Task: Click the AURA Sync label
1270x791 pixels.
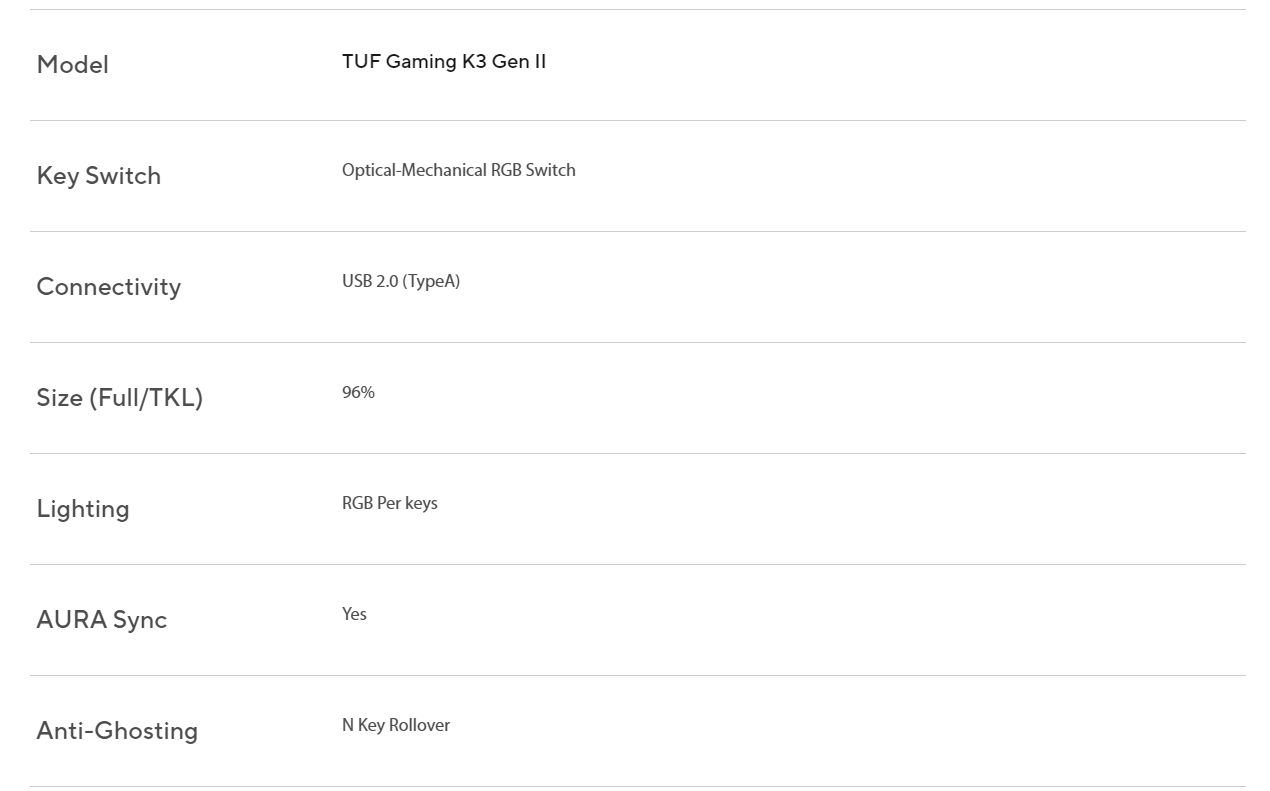Action: [101, 620]
